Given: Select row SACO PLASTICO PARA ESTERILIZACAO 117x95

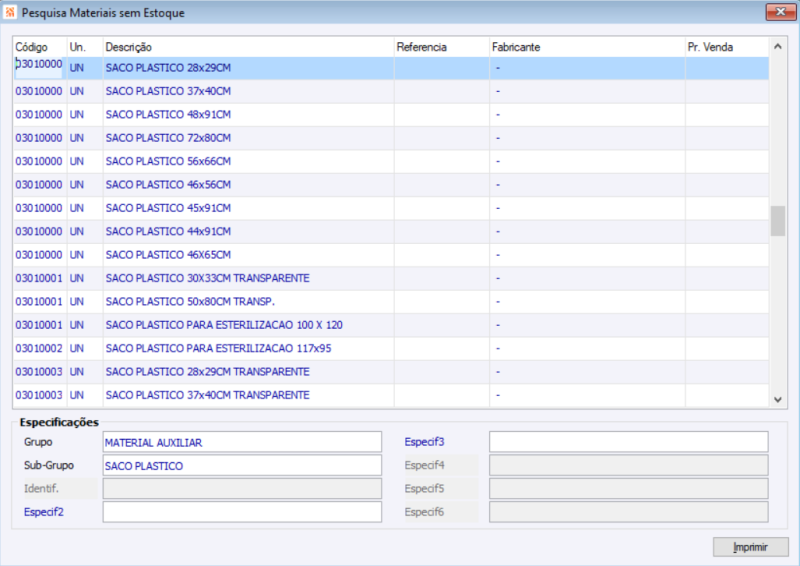Looking at the screenshot, I should [391, 349].
